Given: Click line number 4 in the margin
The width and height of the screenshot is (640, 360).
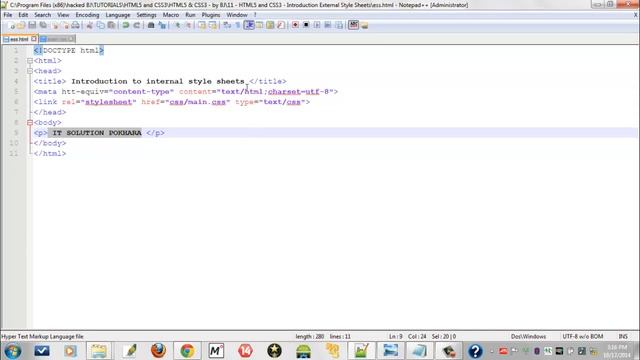Looking at the screenshot, I should (16, 81).
